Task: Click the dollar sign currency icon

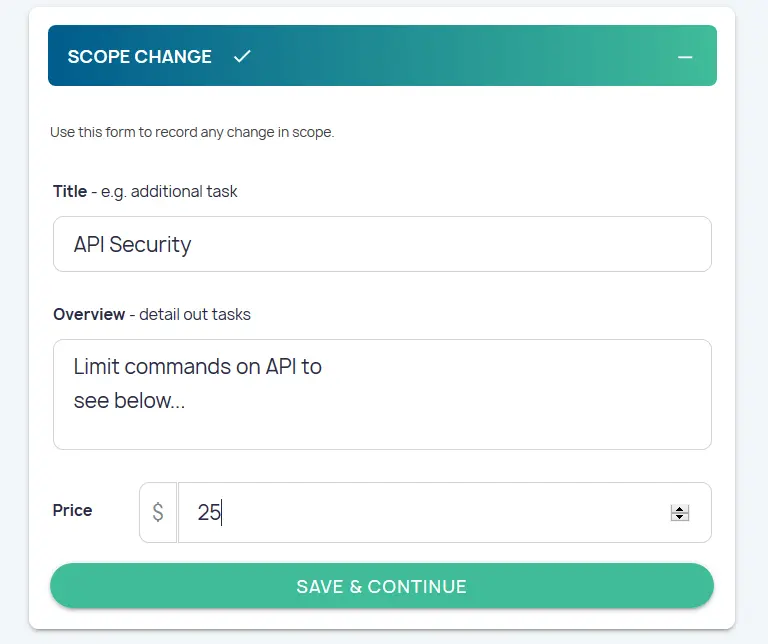Action: (x=158, y=513)
